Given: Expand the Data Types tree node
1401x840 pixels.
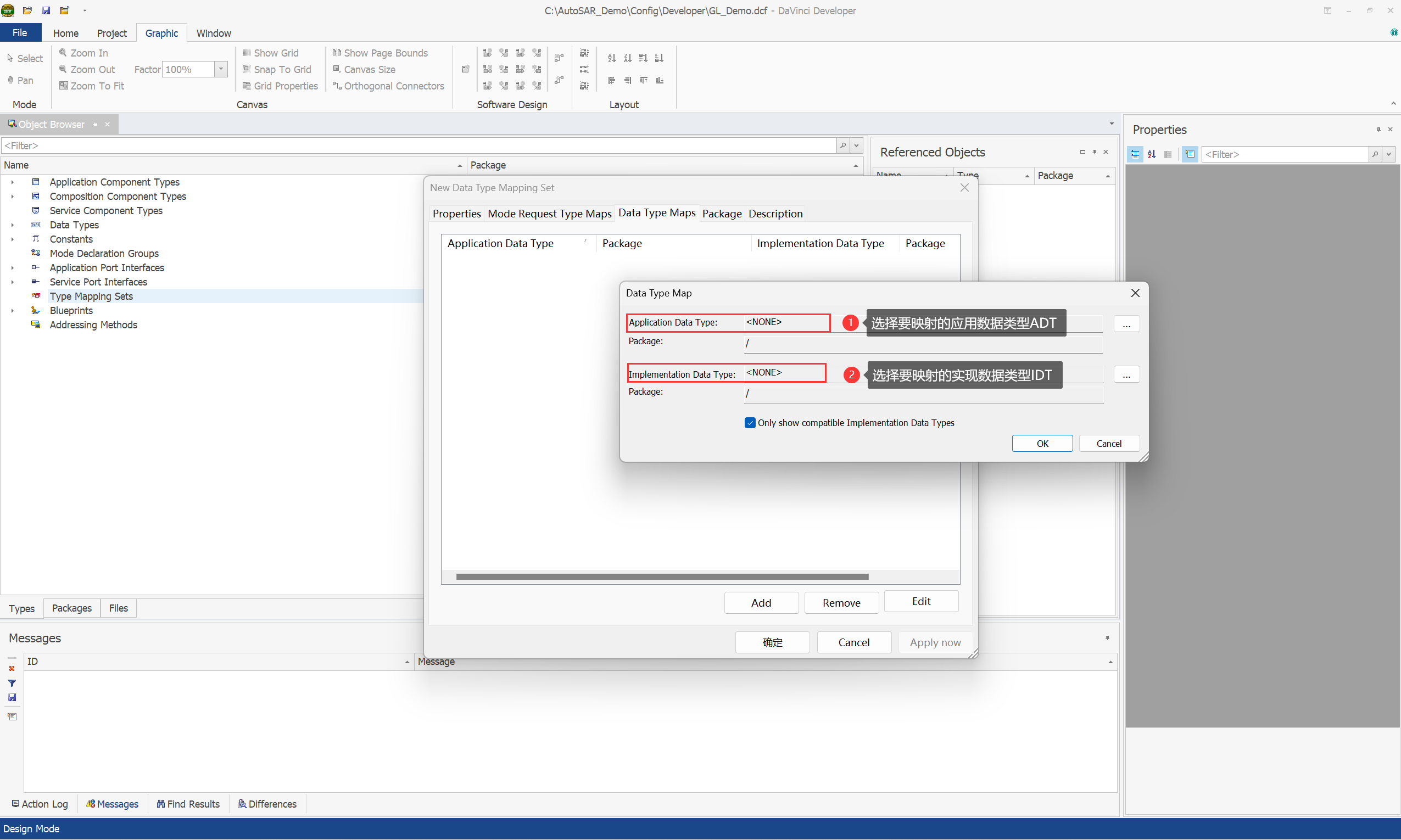Looking at the screenshot, I should (13, 225).
